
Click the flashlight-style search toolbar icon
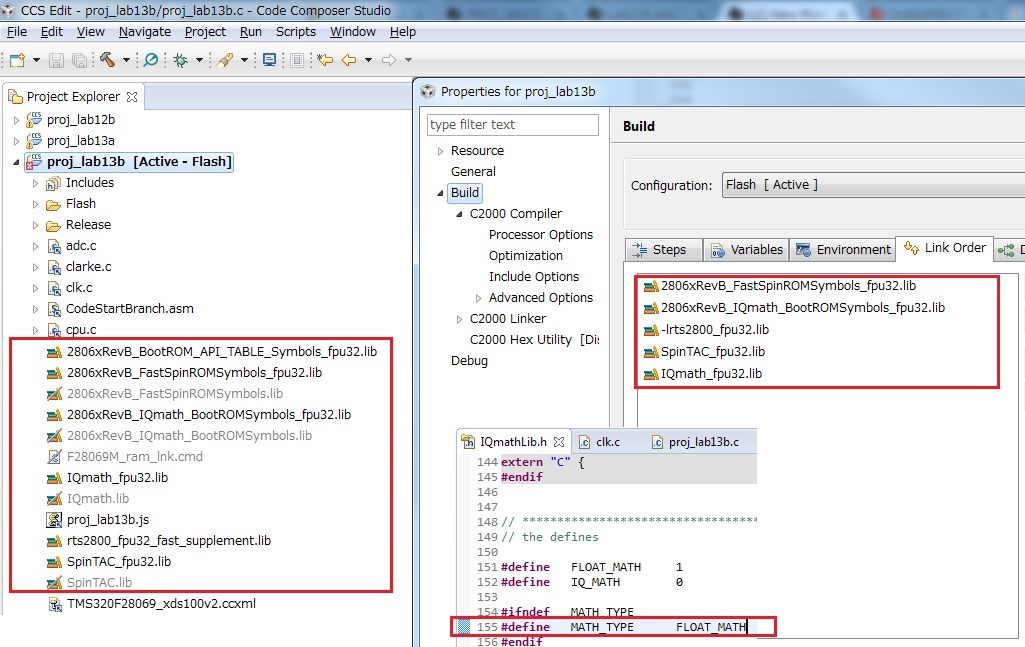click(226, 60)
